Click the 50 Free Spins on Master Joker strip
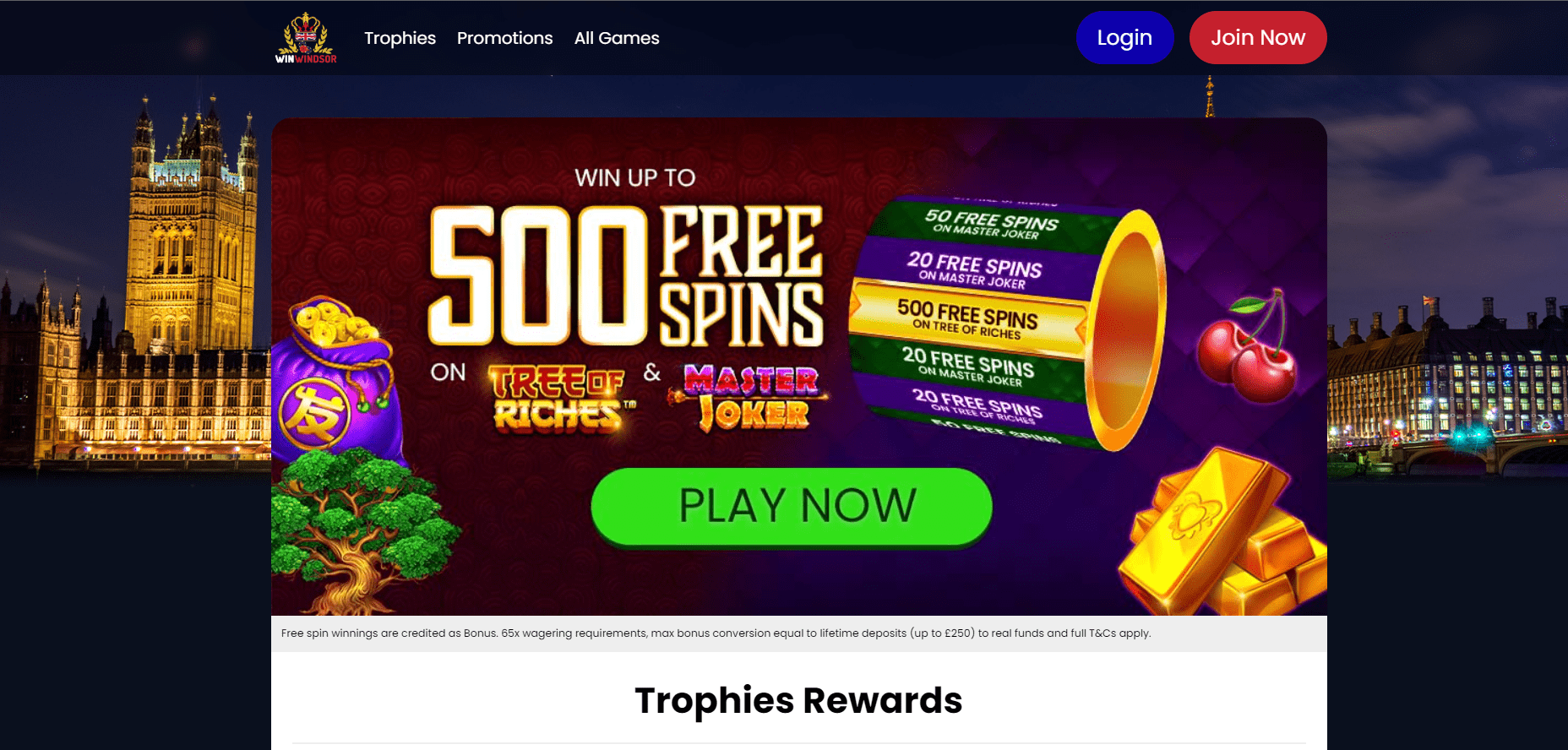Screen dimensions: 1568x750 (x=990, y=224)
